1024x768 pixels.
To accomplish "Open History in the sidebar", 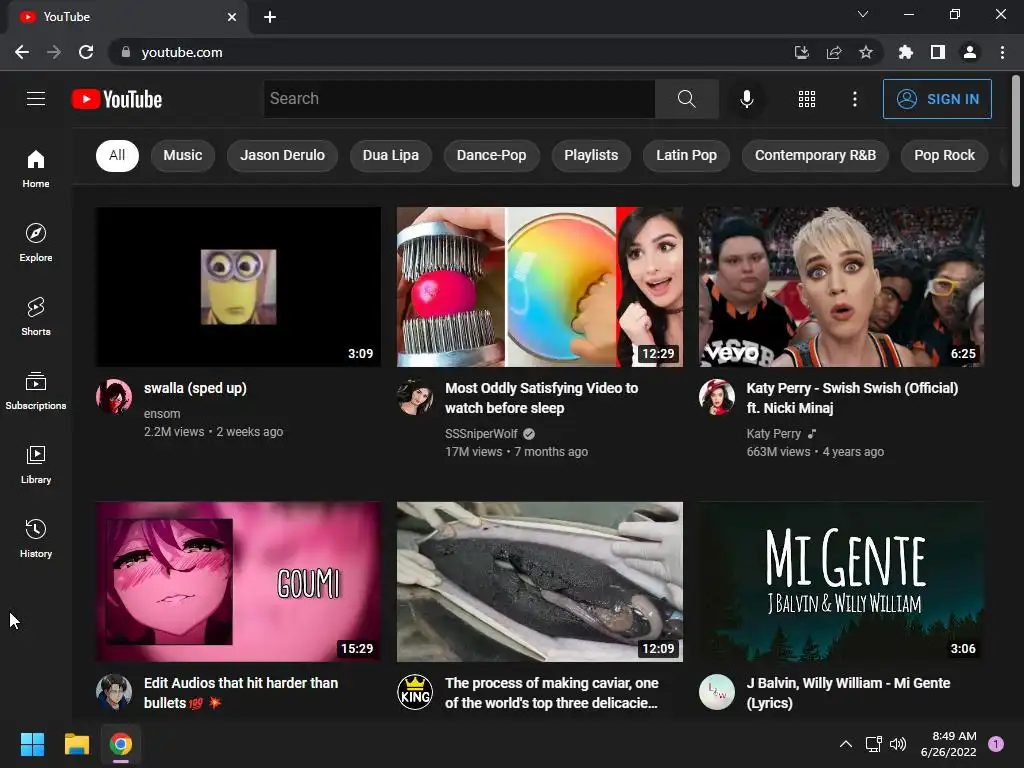I will tap(36, 539).
